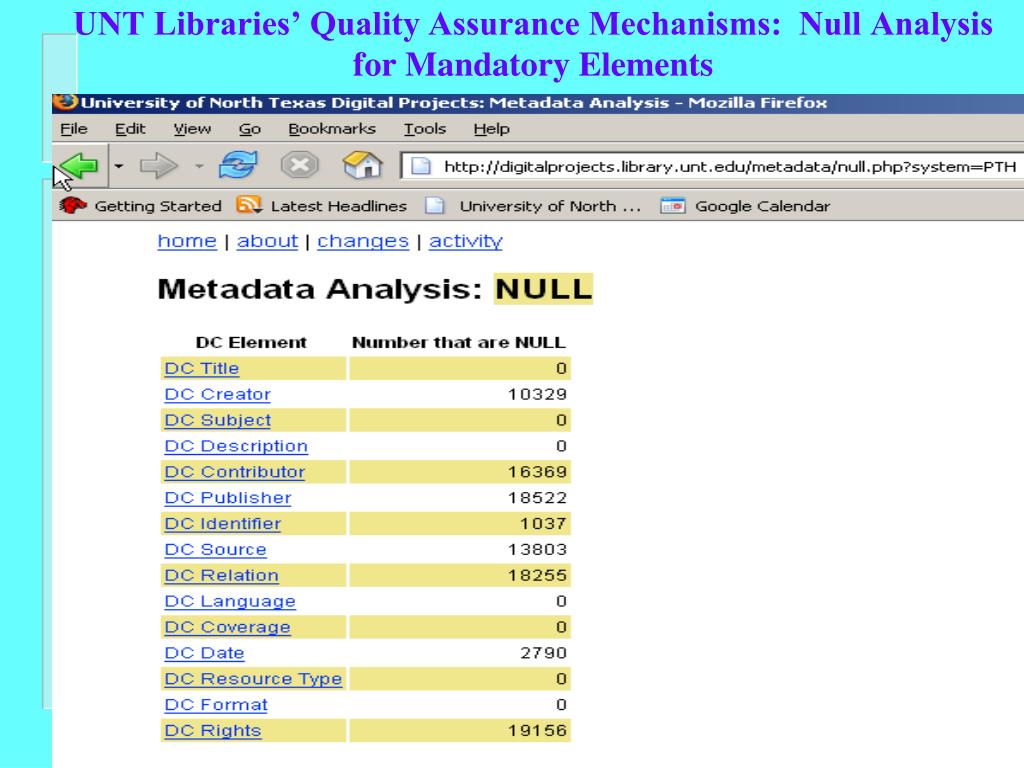Open the Help menu

491,129
